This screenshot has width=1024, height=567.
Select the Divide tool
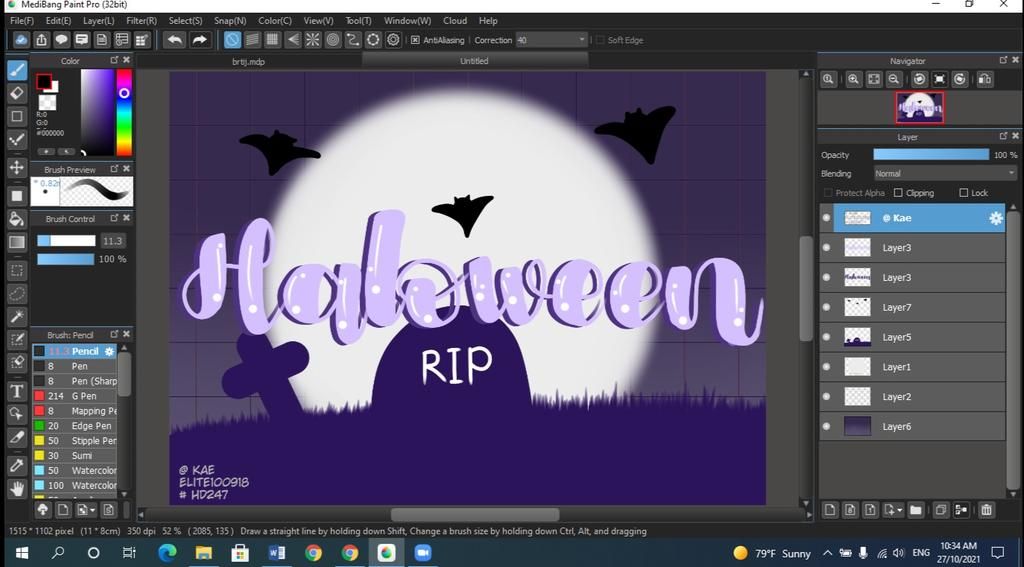pos(17,436)
